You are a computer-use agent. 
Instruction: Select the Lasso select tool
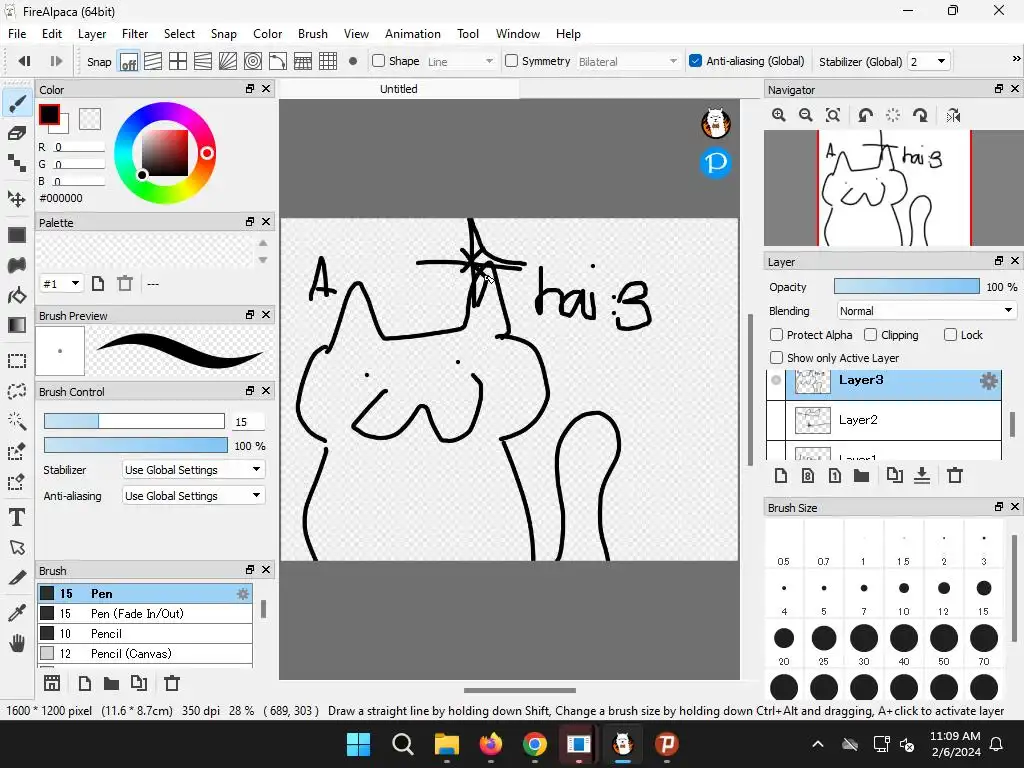coord(17,391)
